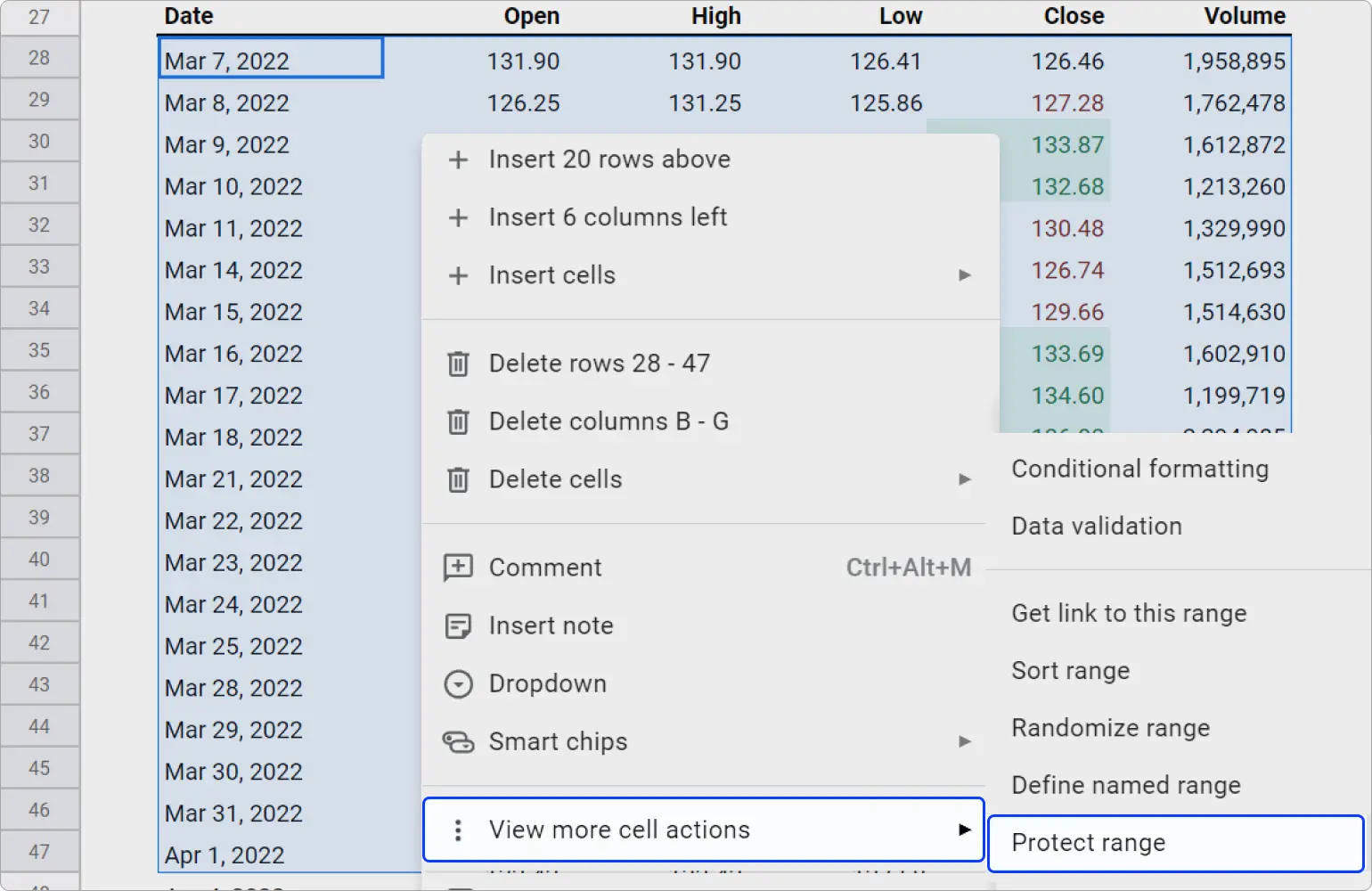The image size is (1372, 891).
Task: Click Define named range
Action: tap(1126, 785)
